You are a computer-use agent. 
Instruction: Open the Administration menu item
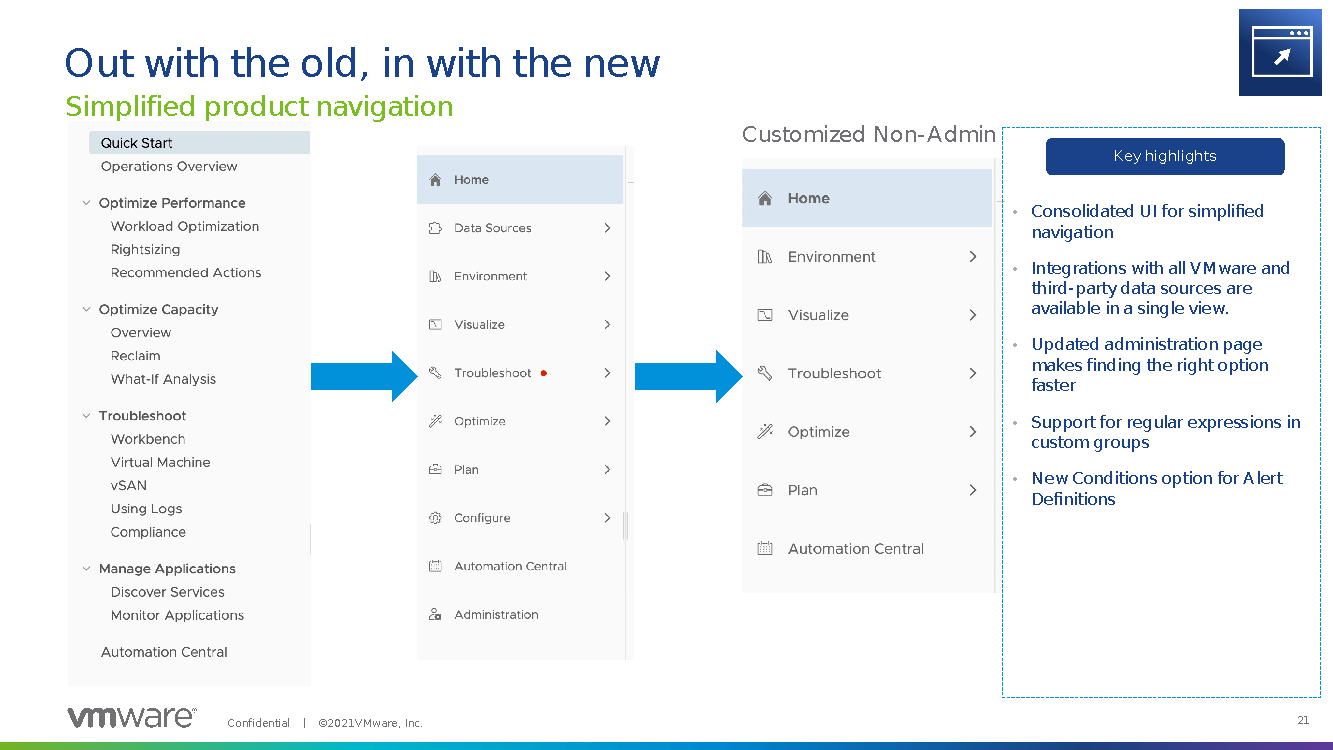point(496,615)
